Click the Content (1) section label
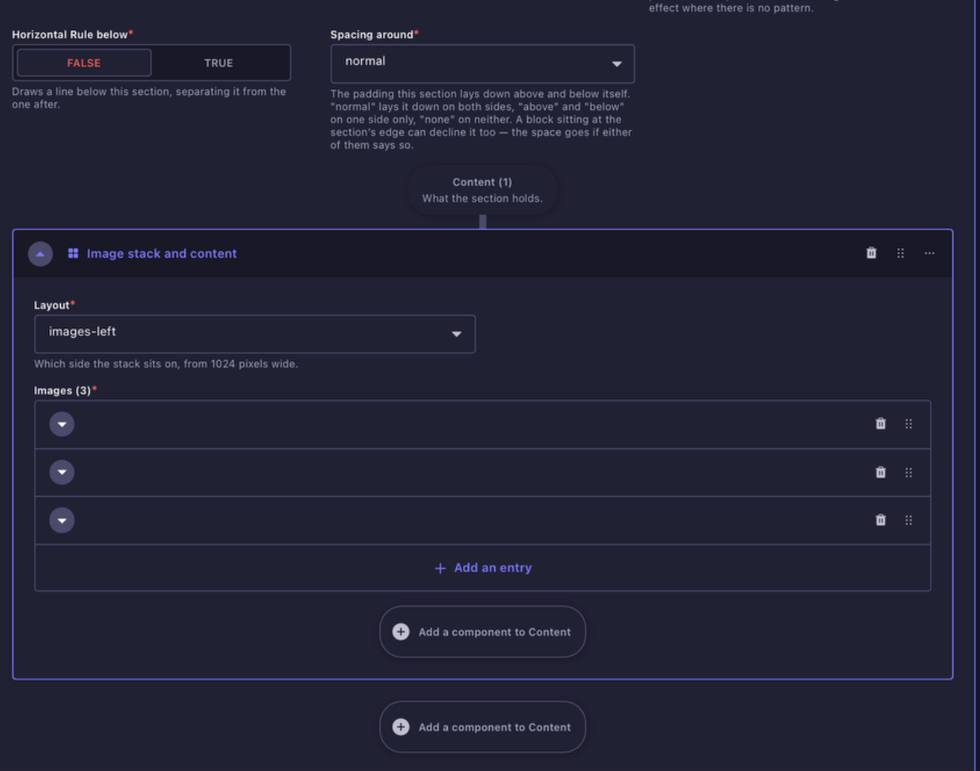The width and height of the screenshot is (980, 771). pos(482,182)
